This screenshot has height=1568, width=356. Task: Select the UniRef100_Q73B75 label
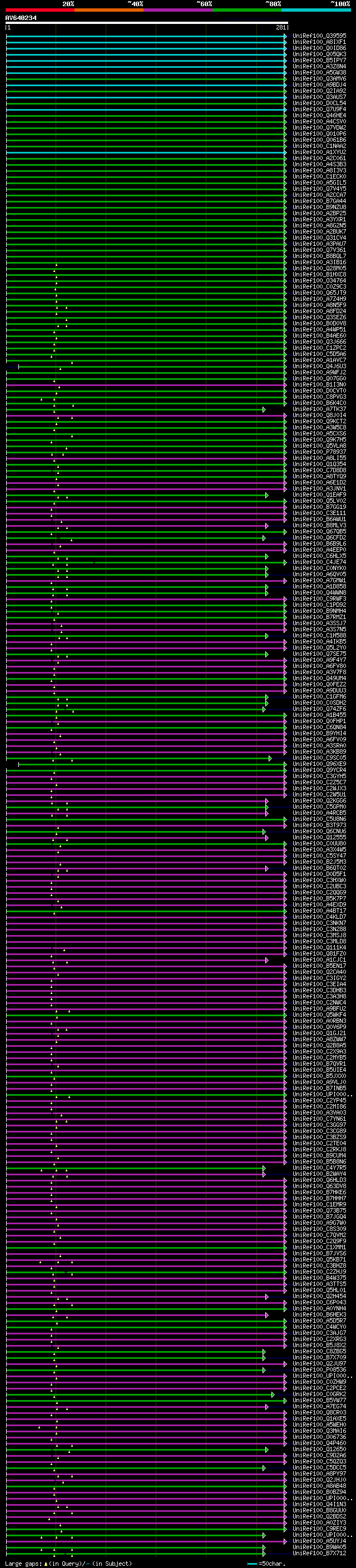(319, 1210)
